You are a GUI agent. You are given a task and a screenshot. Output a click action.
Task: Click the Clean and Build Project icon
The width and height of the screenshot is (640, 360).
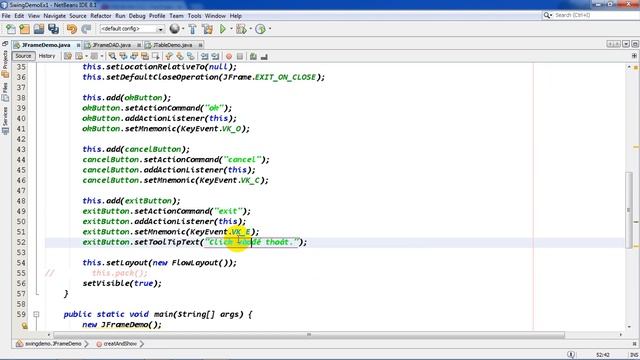(x=207, y=29)
